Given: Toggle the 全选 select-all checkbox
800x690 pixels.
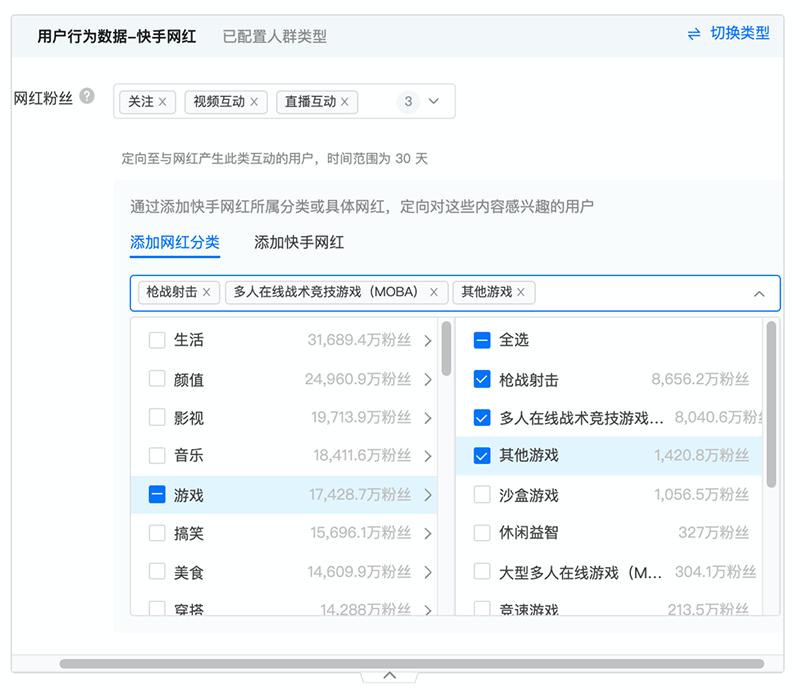Looking at the screenshot, I should 482,340.
